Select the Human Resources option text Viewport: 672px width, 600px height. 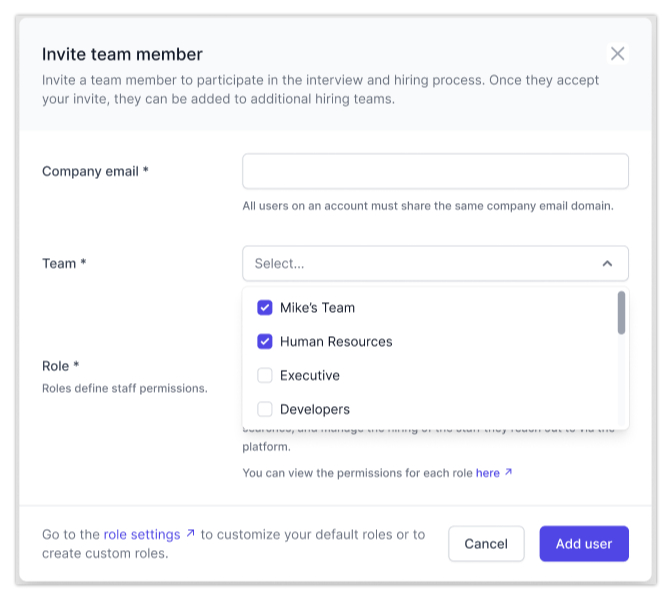(x=336, y=342)
